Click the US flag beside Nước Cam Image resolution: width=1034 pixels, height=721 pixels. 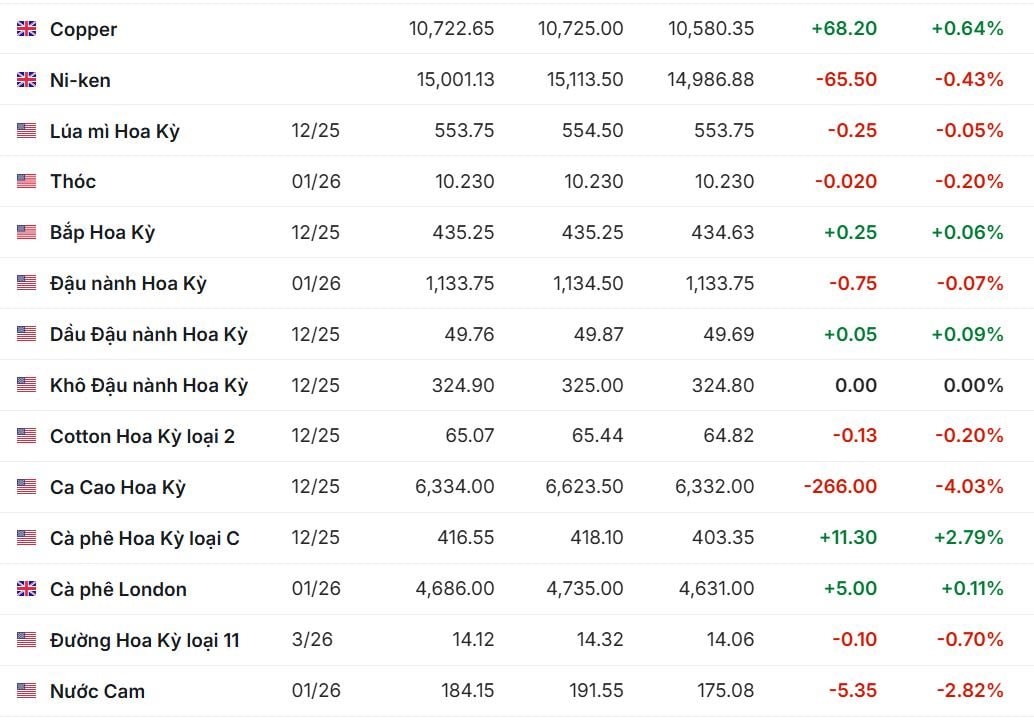pos(27,691)
